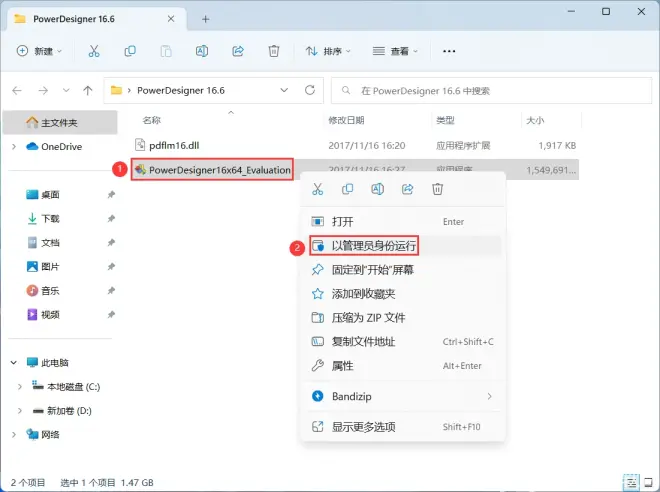Screen dimensions: 660x492
Task: Go up one folder level arrow
Action: [x=88, y=90]
